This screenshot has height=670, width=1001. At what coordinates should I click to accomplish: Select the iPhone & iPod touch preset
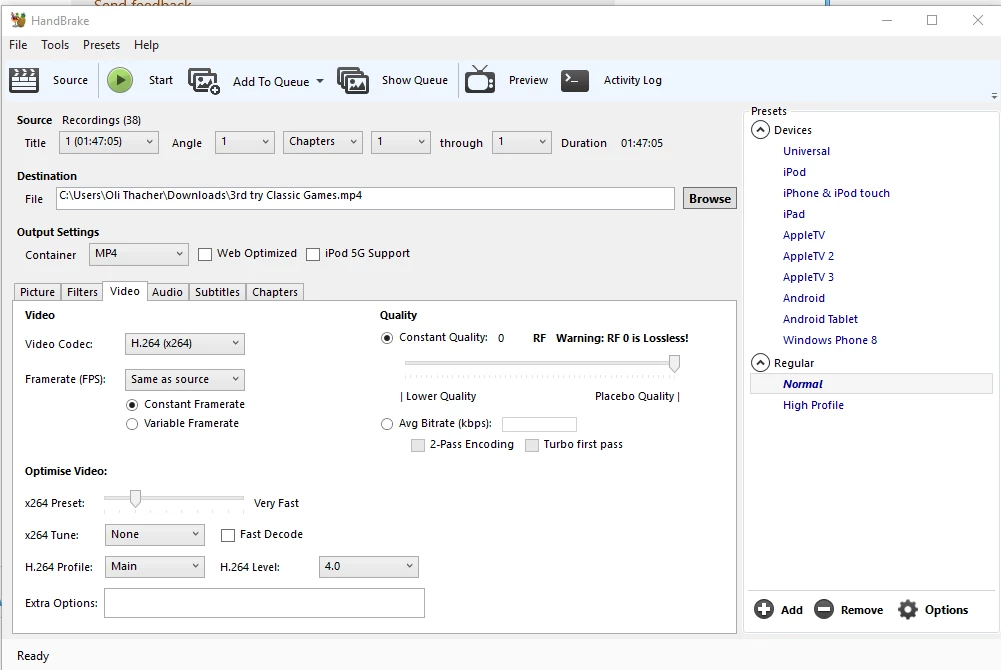coord(836,193)
